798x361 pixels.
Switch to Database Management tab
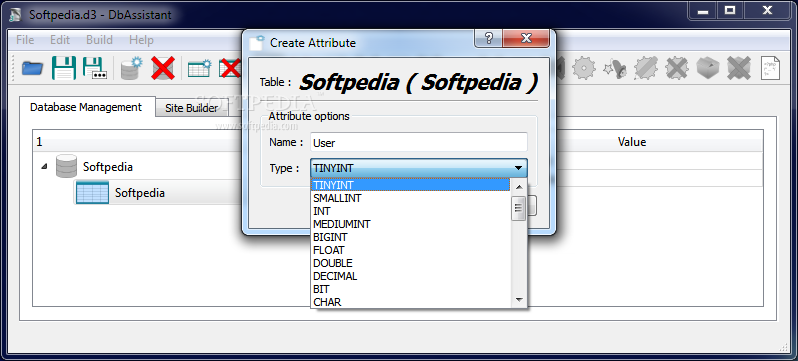(86, 107)
